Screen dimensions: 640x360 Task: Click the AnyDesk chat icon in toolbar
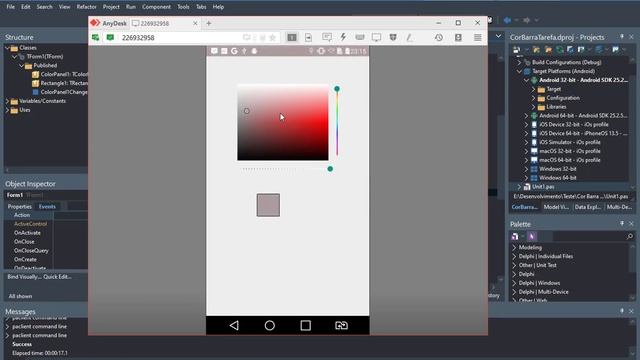point(327,37)
